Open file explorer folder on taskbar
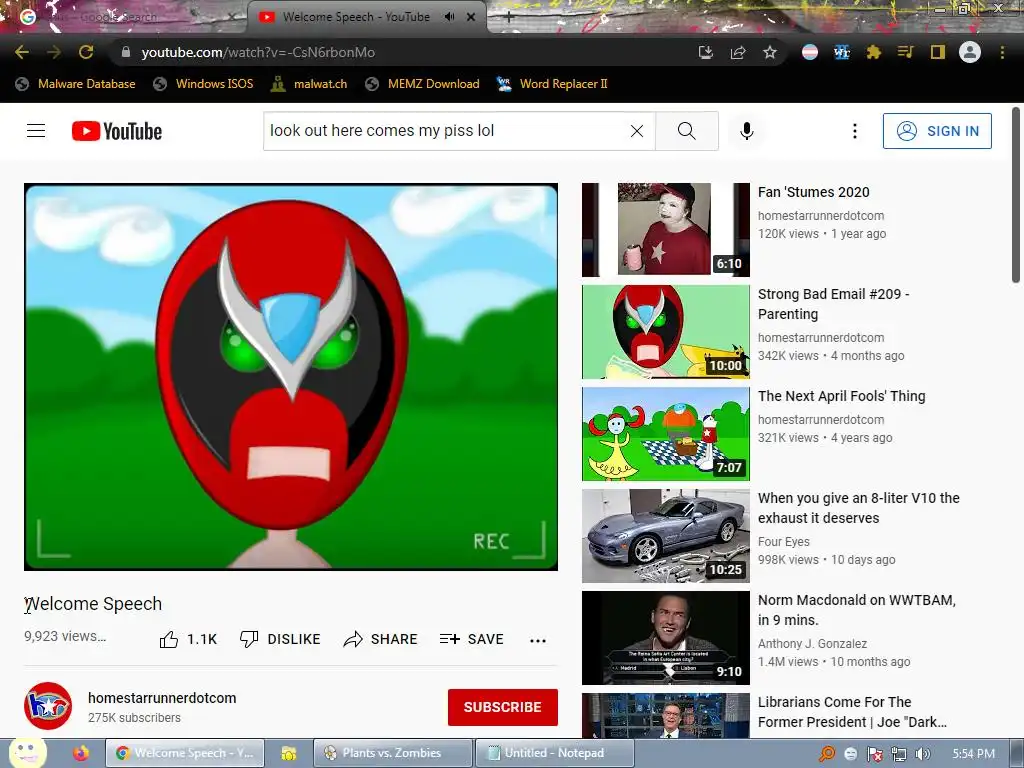The height and width of the screenshot is (768, 1024). [x=289, y=754]
